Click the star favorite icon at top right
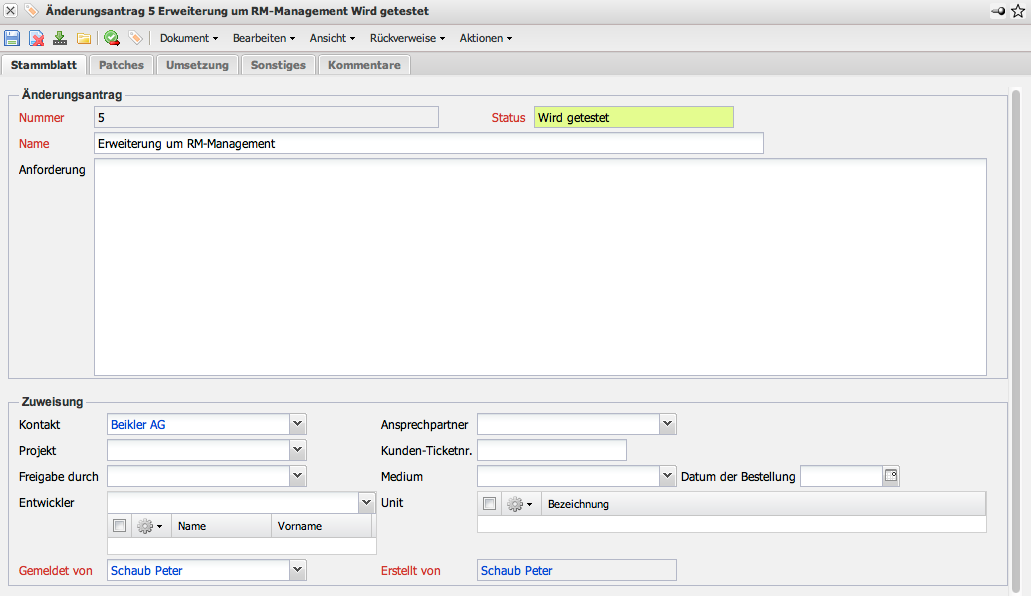 (x=1018, y=10)
